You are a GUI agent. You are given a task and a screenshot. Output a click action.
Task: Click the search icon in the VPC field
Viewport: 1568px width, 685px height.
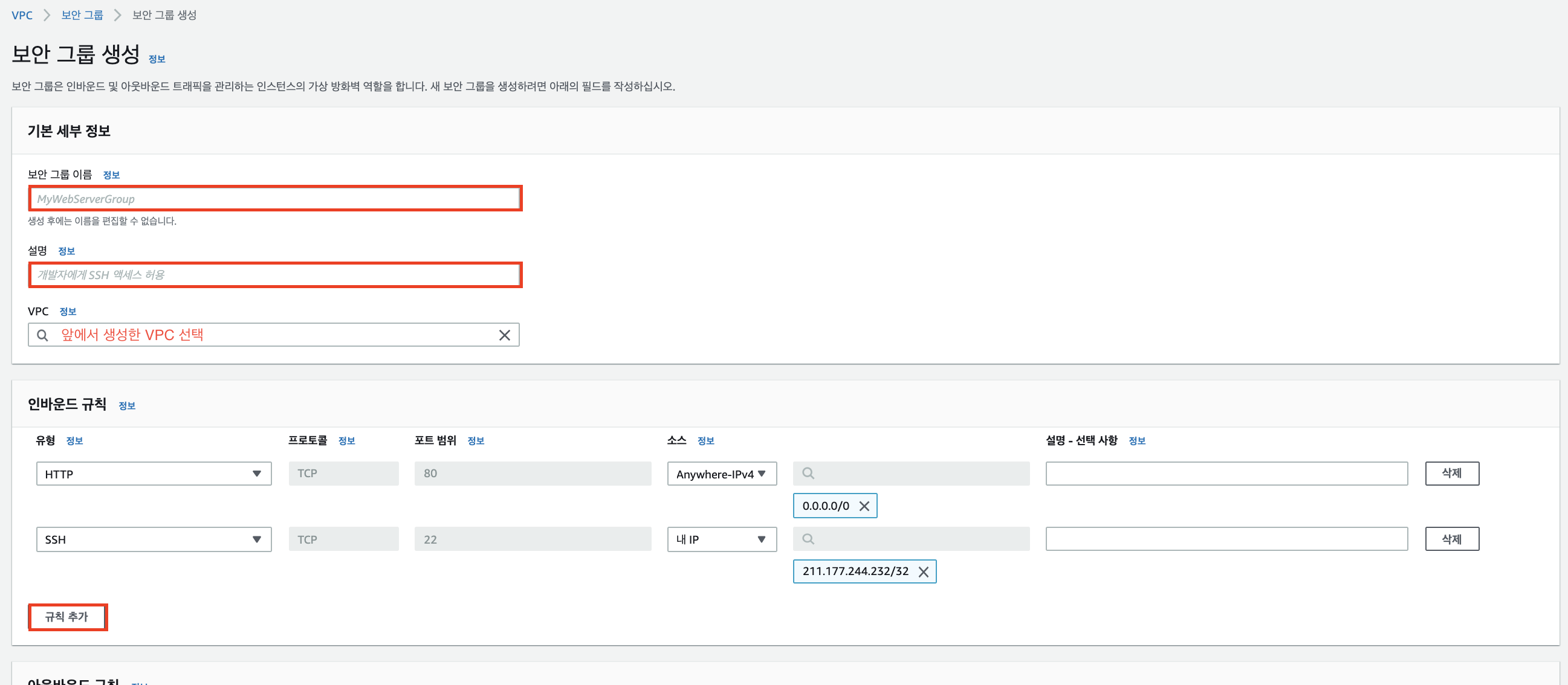[x=42, y=335]
